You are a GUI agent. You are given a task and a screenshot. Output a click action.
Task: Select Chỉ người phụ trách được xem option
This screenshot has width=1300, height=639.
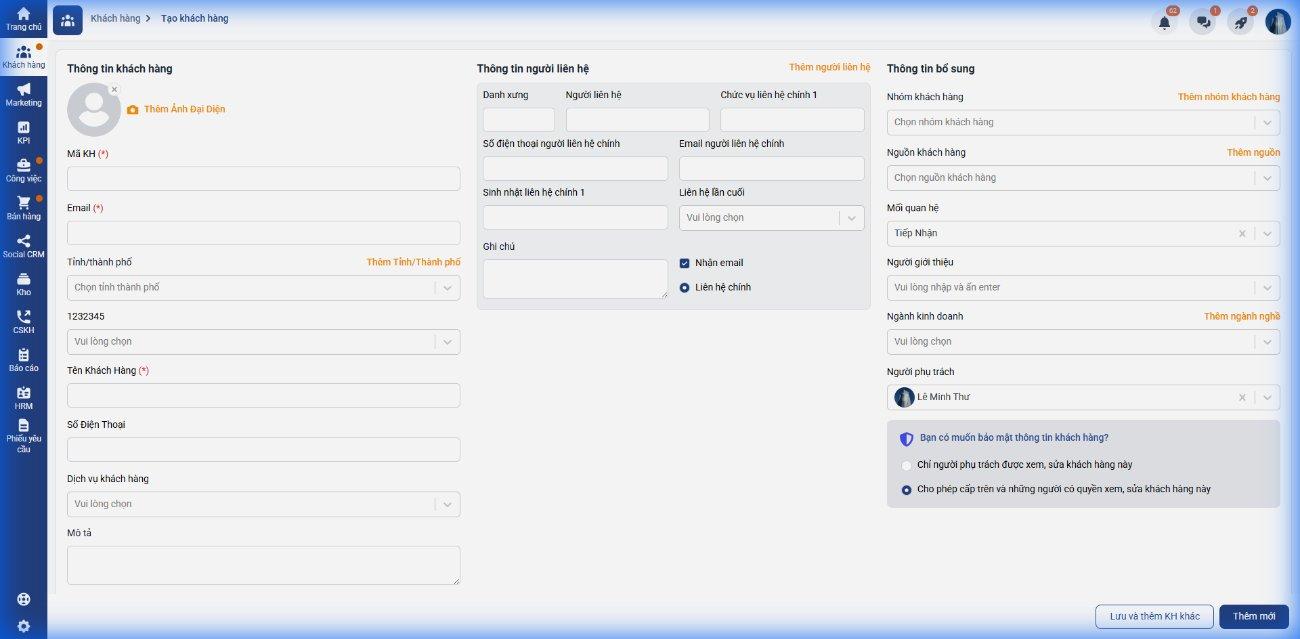(x=907, y=465)
